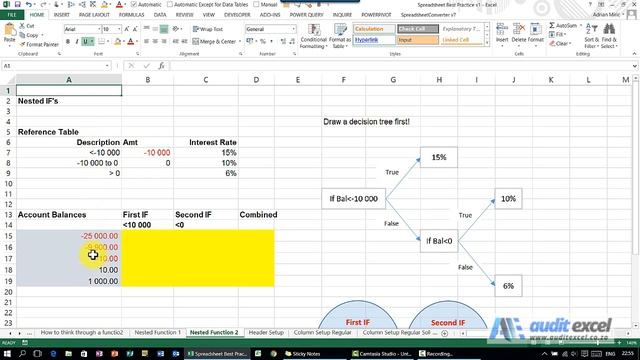Open the General number format dropdown
Image resolution: width=640 pixels, height=360 pixels.
pyautogui.click(x=293, y=29)
